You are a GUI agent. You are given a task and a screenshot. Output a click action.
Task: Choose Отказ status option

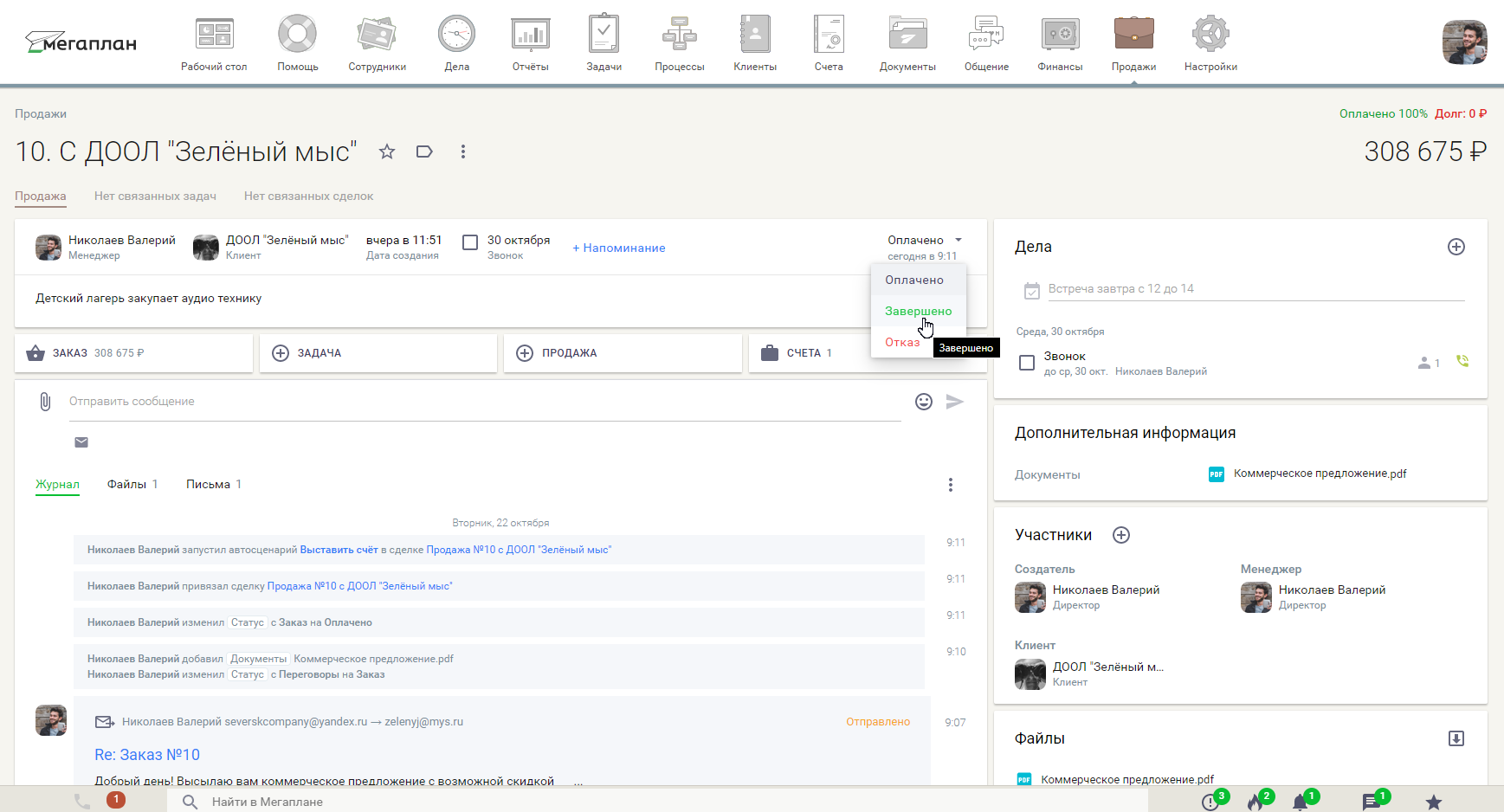902,342
